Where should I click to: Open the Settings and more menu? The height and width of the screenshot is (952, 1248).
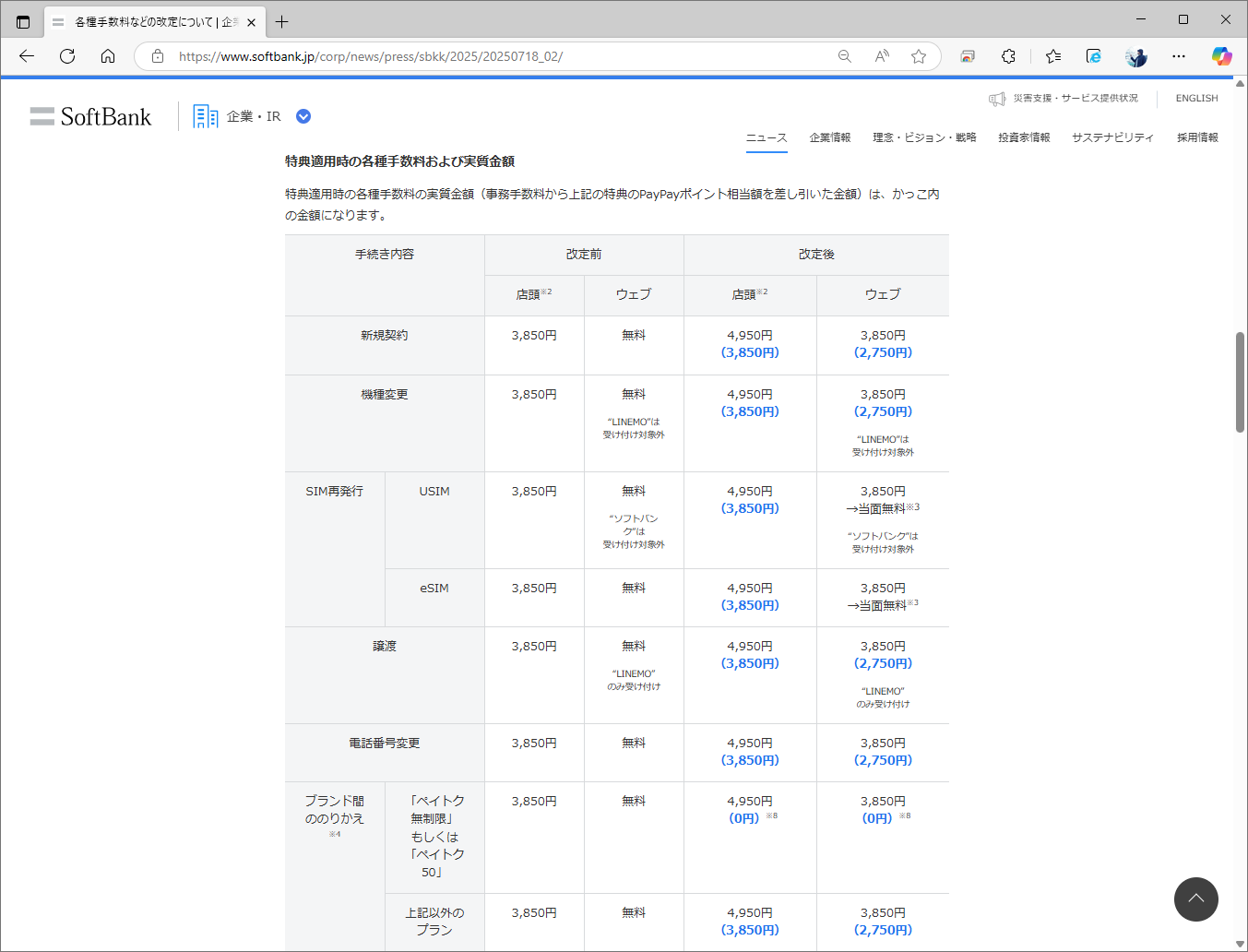tap(1178, 56)
